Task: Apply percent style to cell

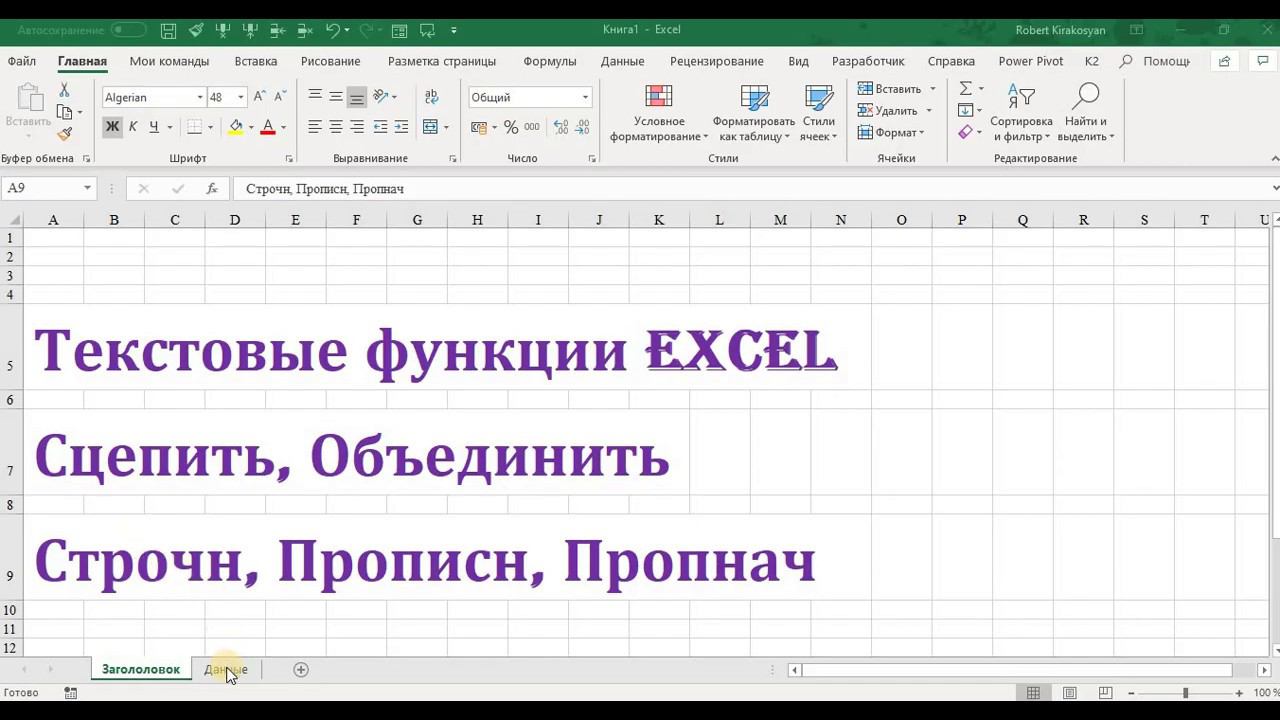Action: (511, 127)
